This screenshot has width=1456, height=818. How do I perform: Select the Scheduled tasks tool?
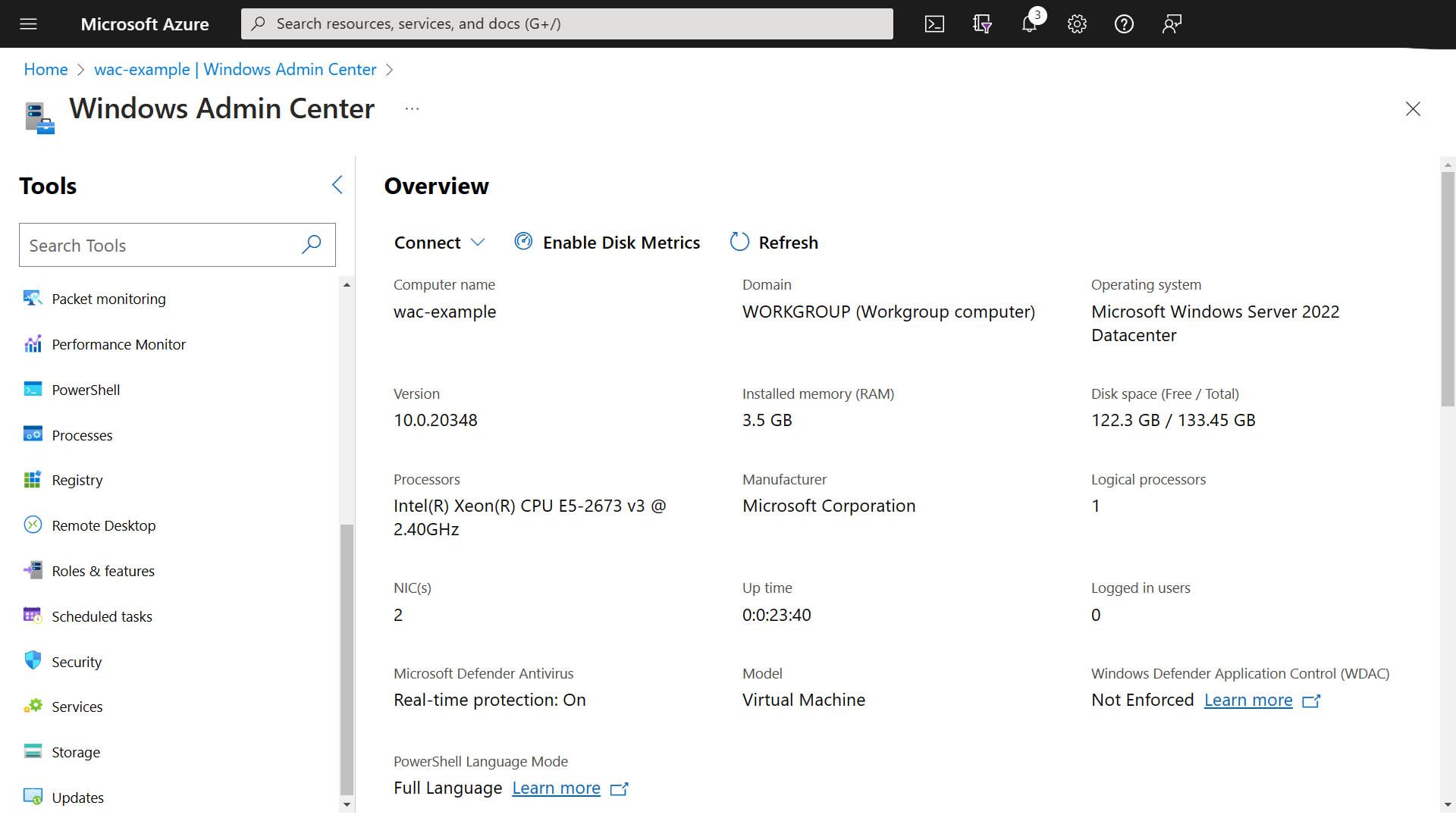(102, 616)
